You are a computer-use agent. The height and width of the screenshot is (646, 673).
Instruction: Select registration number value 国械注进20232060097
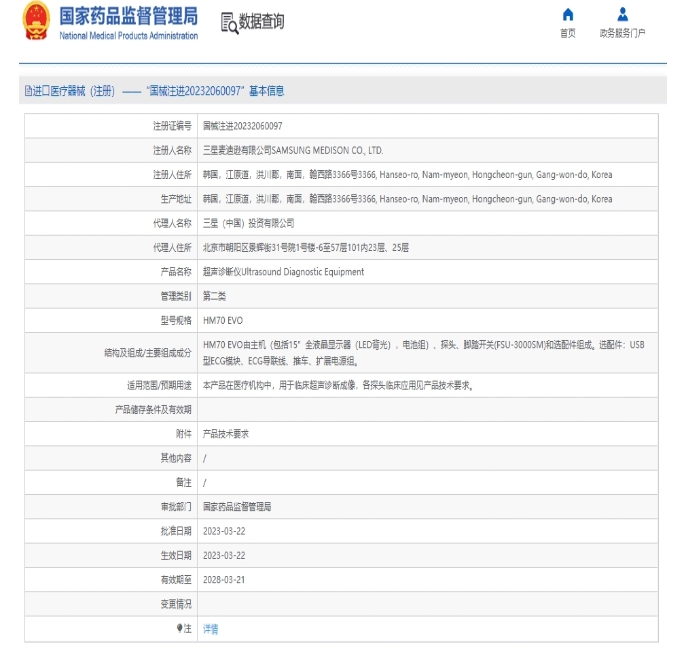(243, 126)
